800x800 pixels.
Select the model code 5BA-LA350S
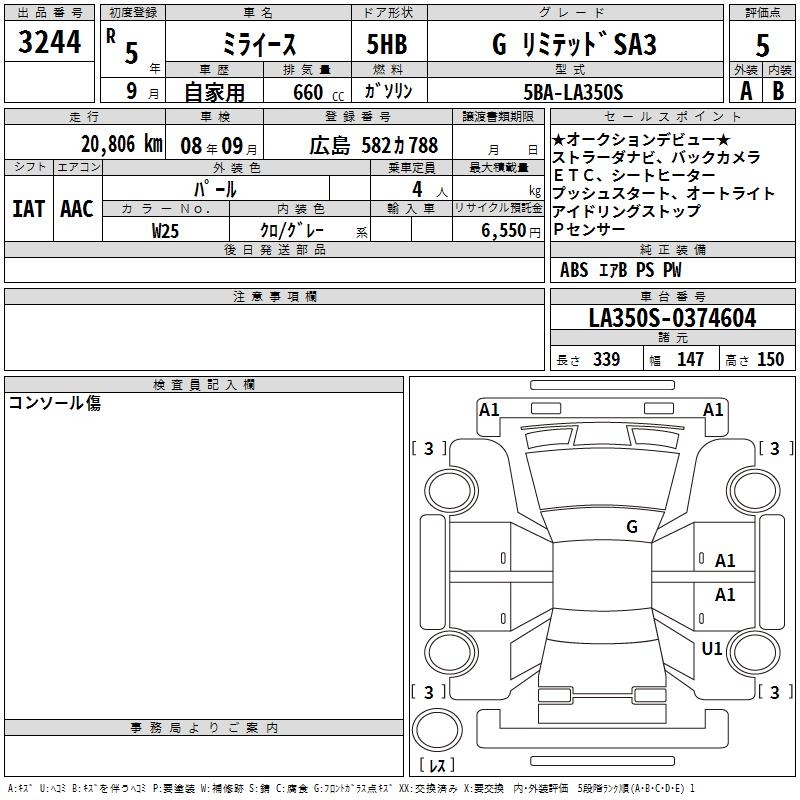coord(573,92)
